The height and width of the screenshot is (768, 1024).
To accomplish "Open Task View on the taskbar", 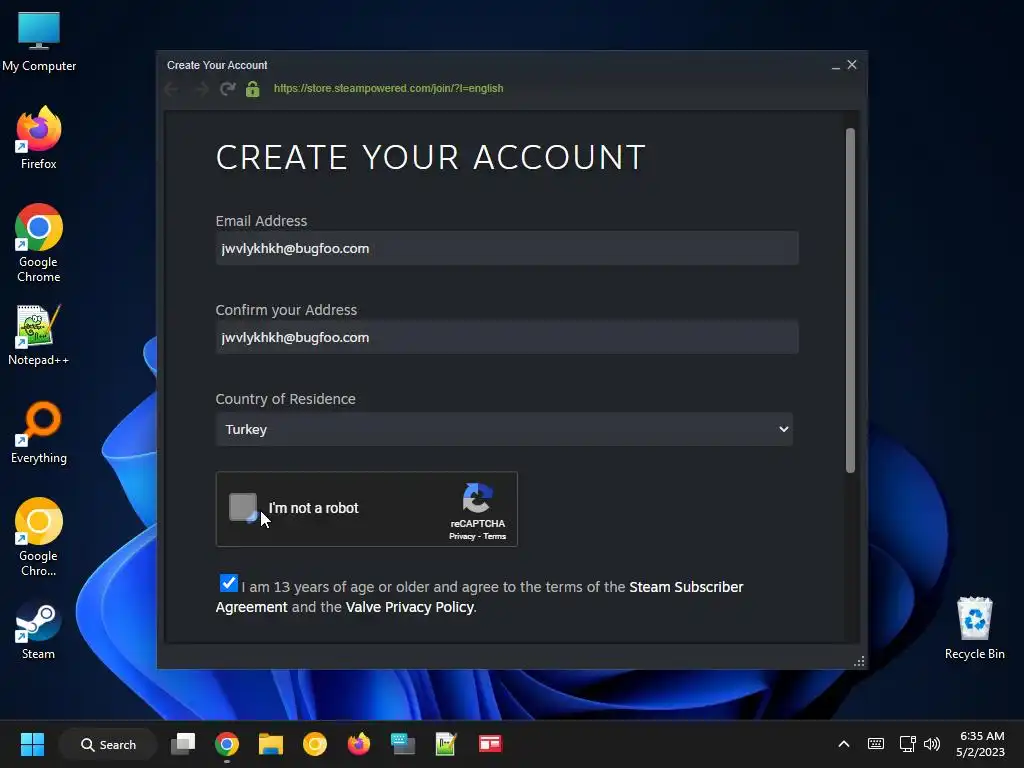I will pyautogui.click(x=183, y=744).
